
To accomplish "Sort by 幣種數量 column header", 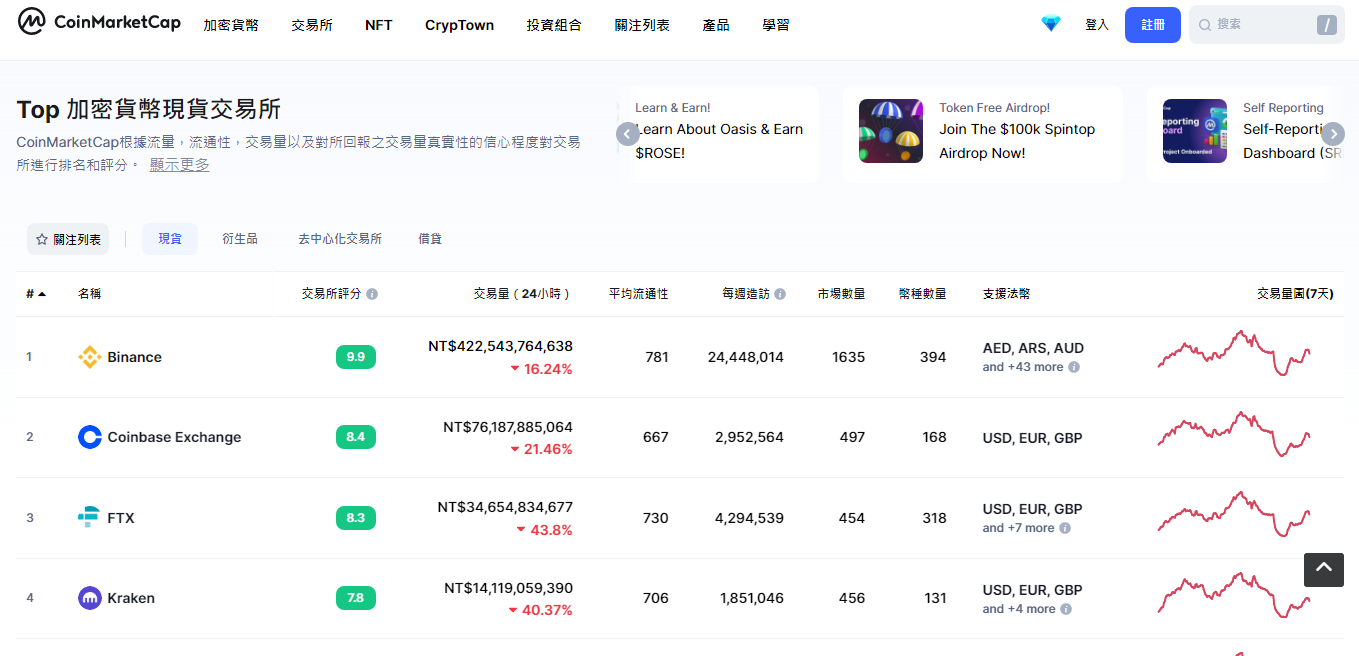I will tap(922, 294).
